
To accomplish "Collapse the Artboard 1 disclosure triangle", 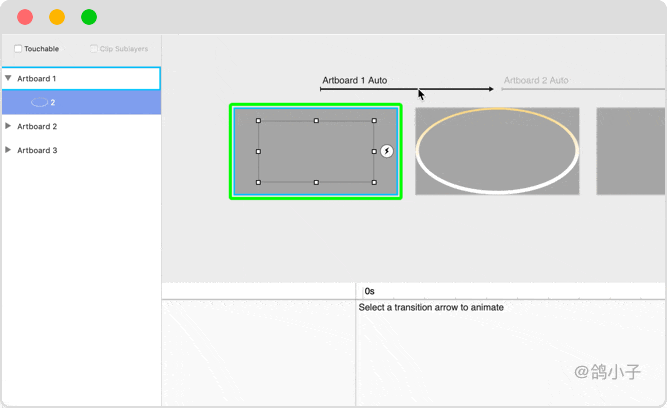I will 8,78.
